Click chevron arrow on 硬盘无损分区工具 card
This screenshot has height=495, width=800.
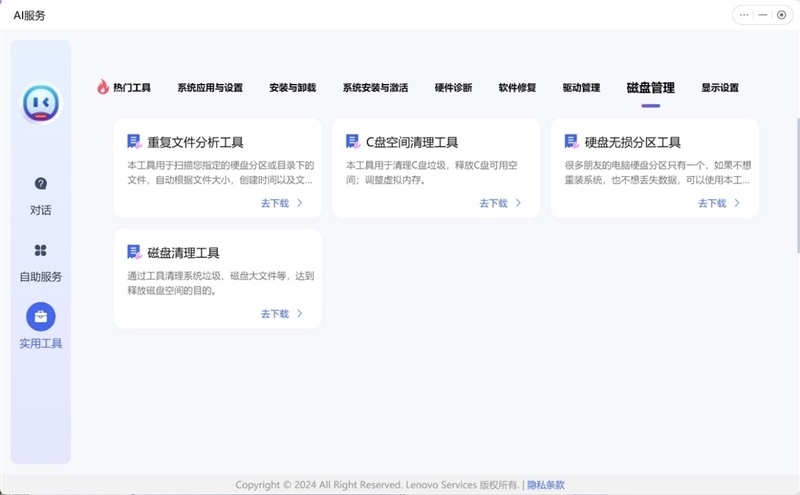coord(737,203)
